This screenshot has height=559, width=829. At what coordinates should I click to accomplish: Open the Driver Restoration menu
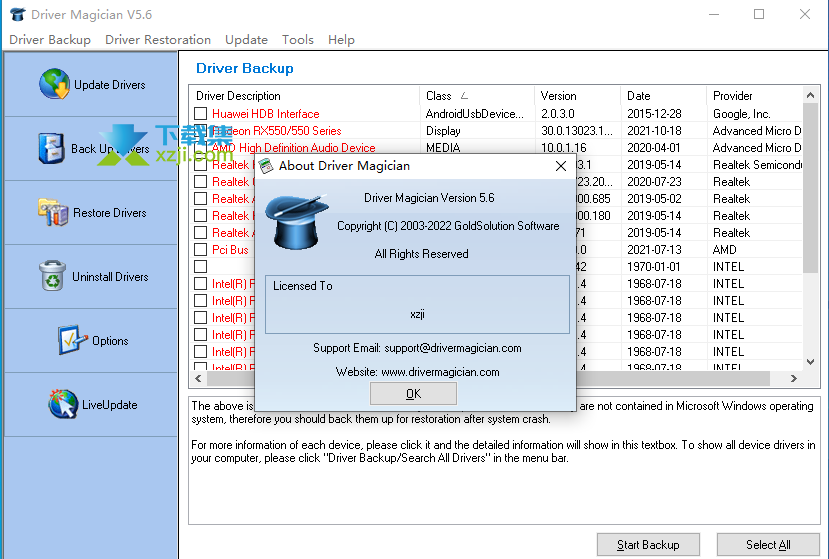click(158, 40)
